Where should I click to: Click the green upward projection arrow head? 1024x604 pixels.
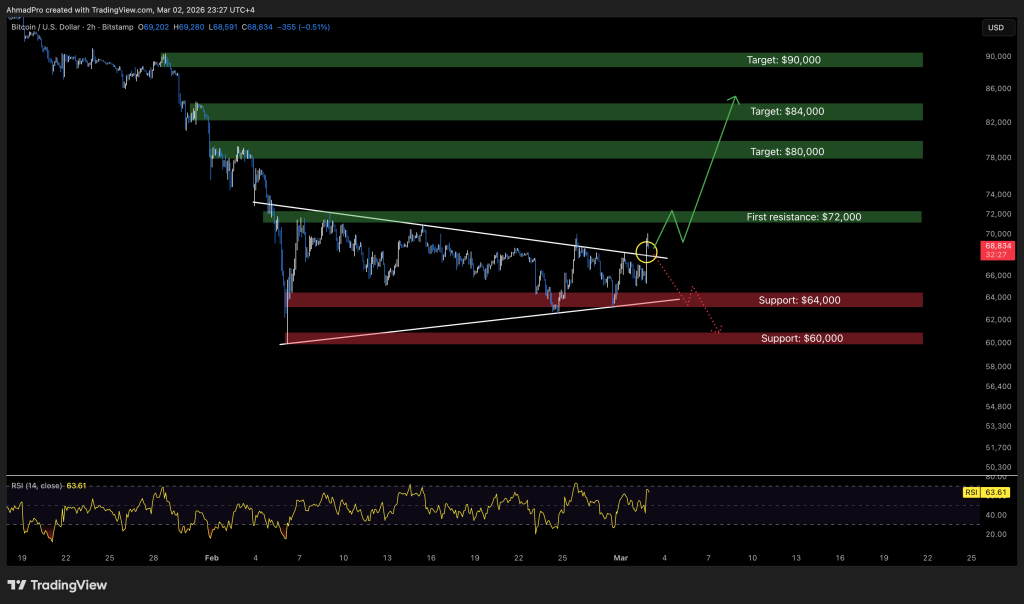(x=734, y=98)
